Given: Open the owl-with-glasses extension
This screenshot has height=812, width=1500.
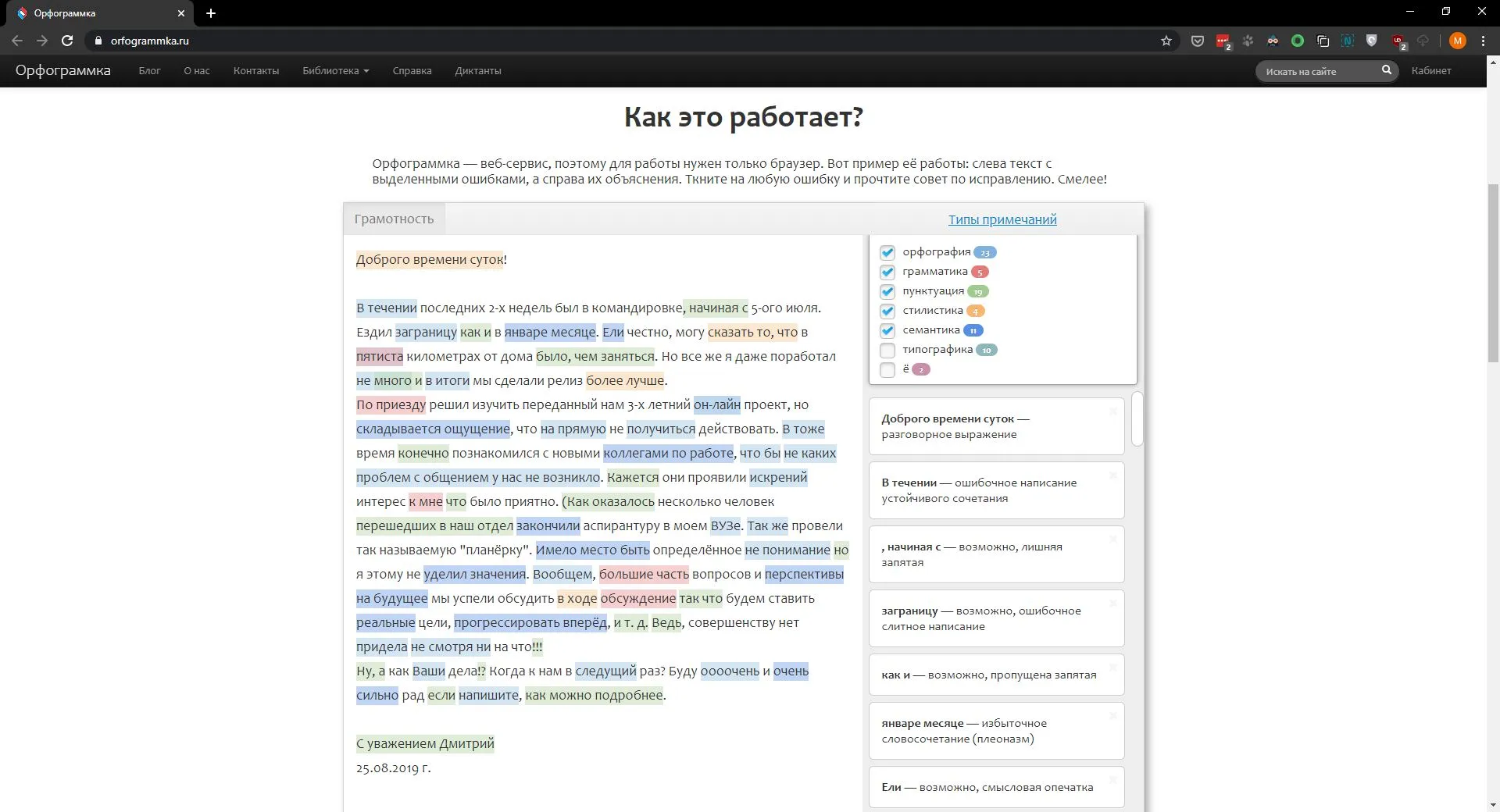Looking at the screenshot, I should coord(1273,41).
